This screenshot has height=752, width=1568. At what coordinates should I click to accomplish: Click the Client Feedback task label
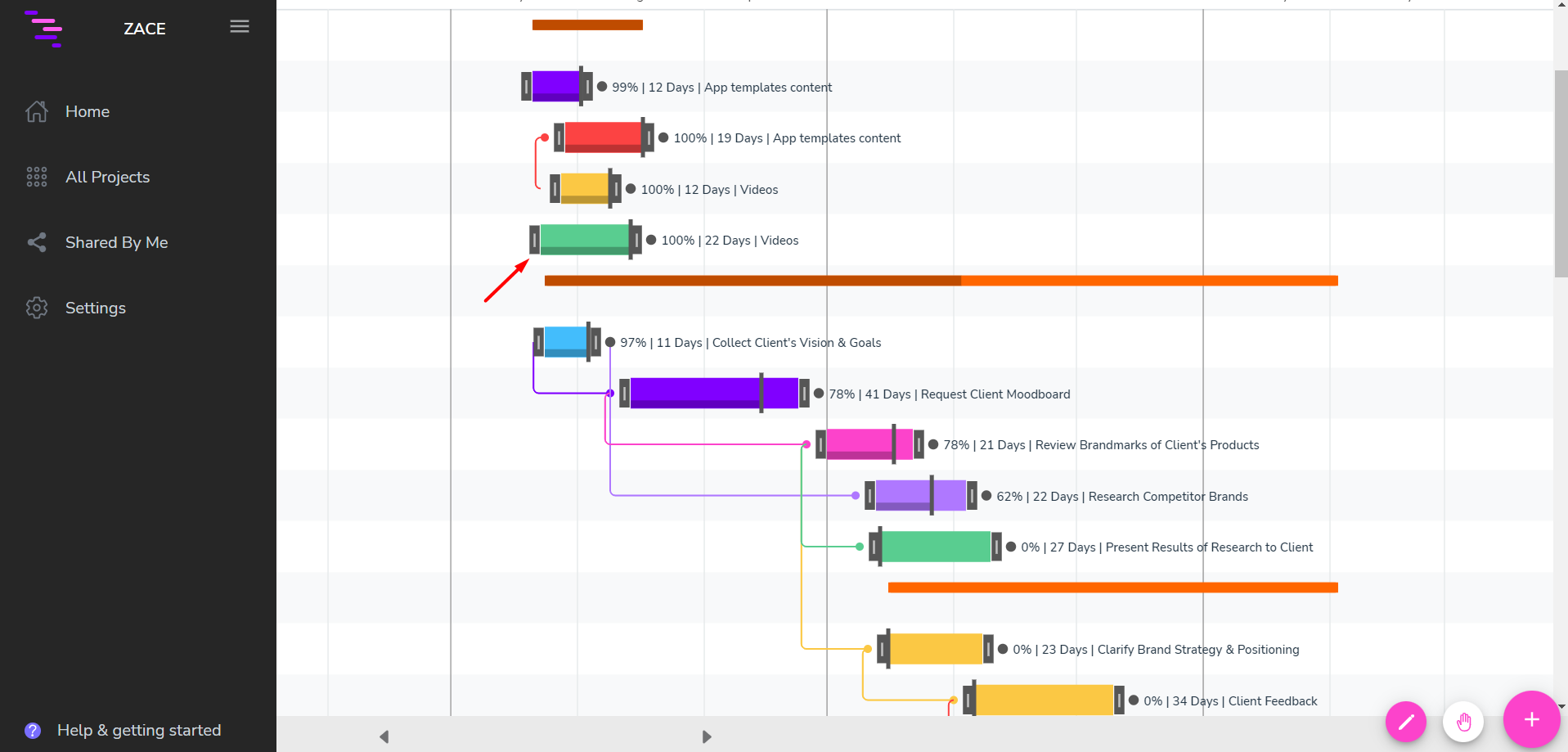point(1272,700)
